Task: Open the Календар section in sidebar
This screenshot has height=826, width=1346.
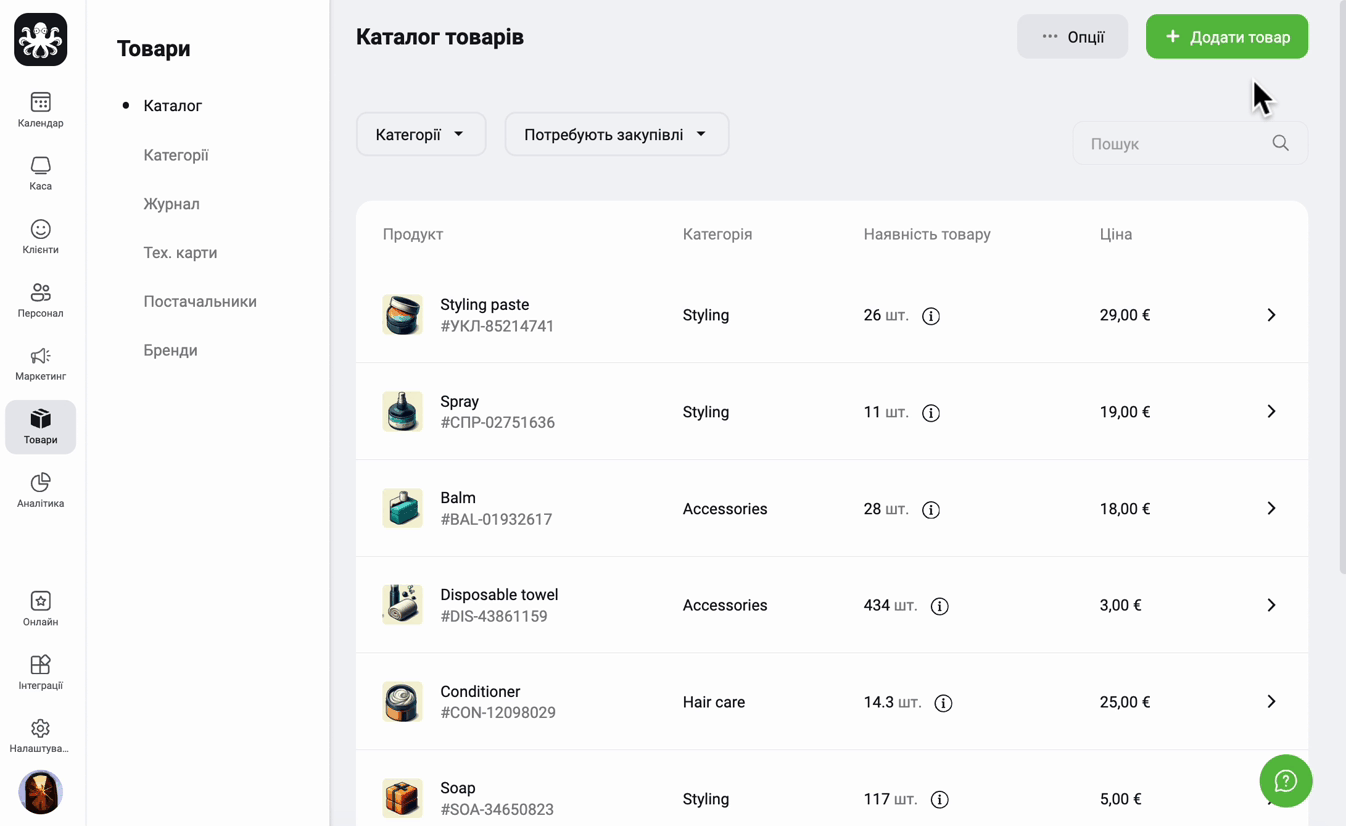Action: click(41, 110)
